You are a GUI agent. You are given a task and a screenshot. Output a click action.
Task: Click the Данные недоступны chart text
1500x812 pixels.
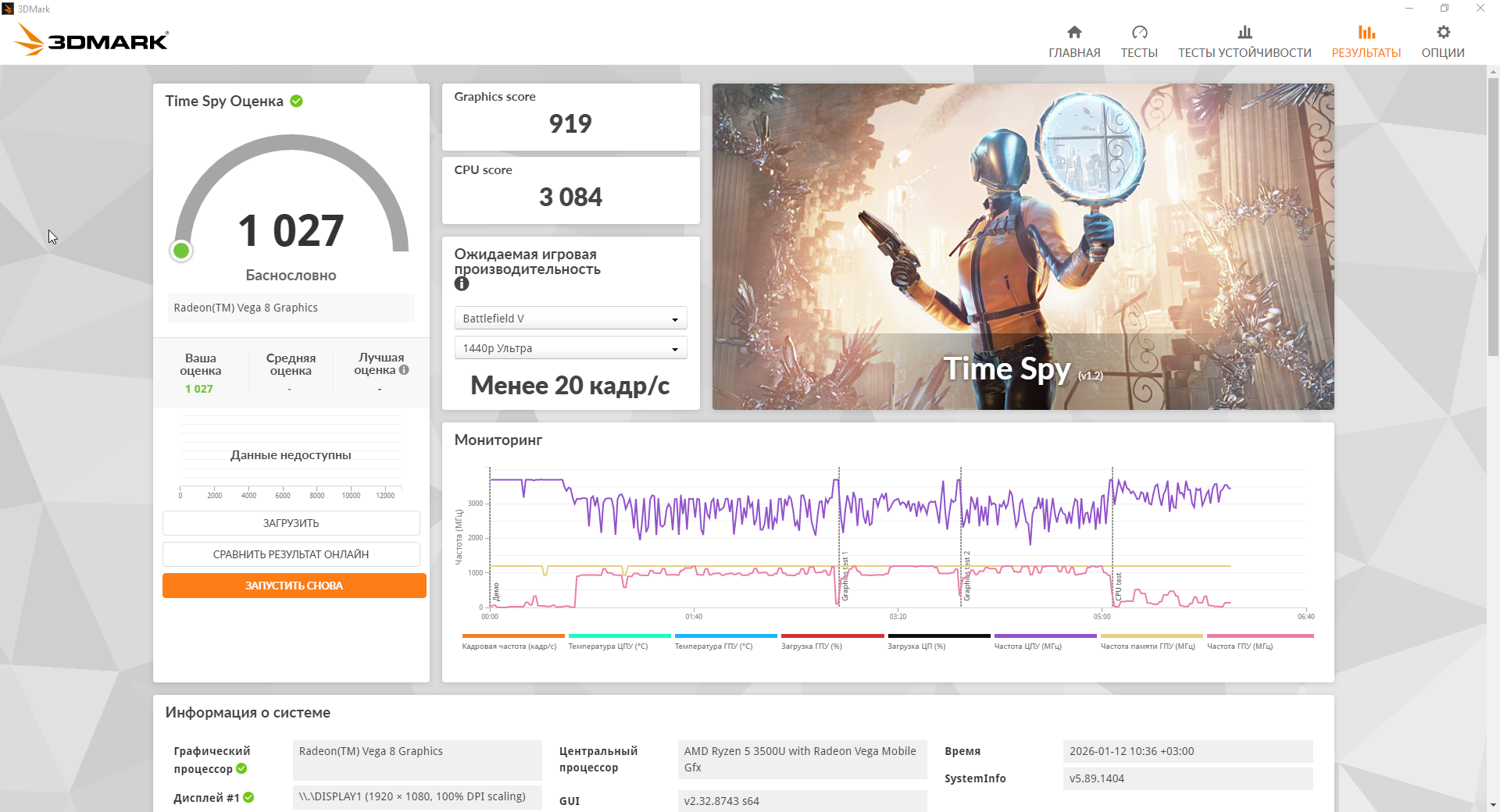tap(291, 455)
